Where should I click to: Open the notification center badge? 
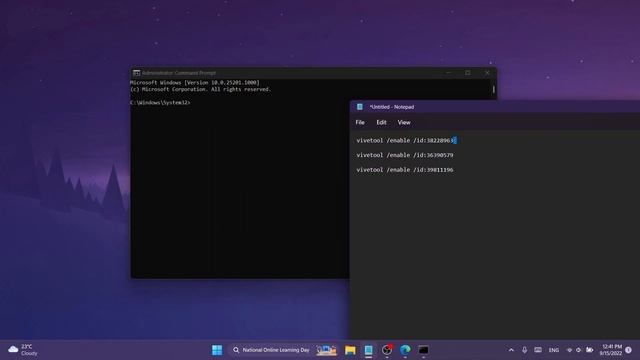pos(629,350)
